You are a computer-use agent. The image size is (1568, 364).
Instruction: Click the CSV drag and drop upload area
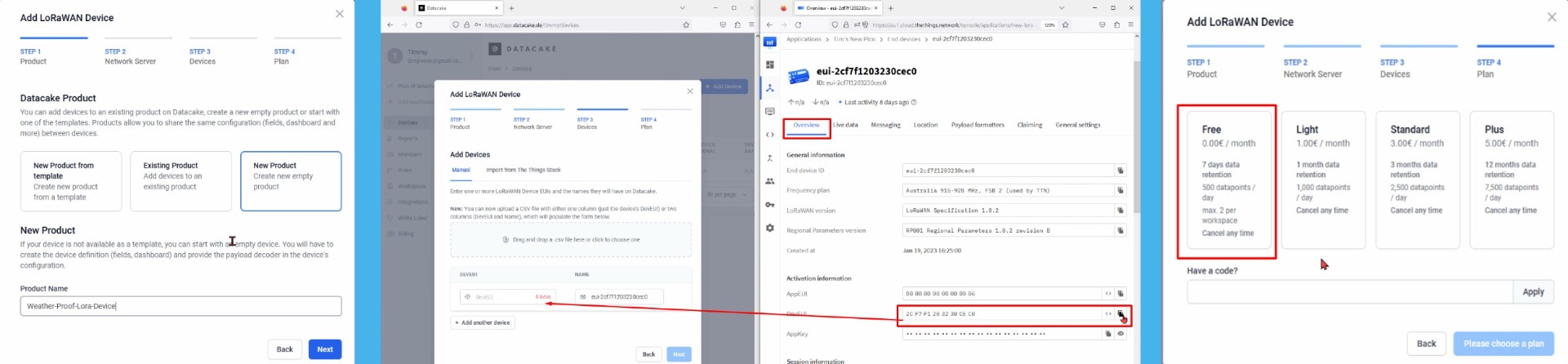coord(571,240)
